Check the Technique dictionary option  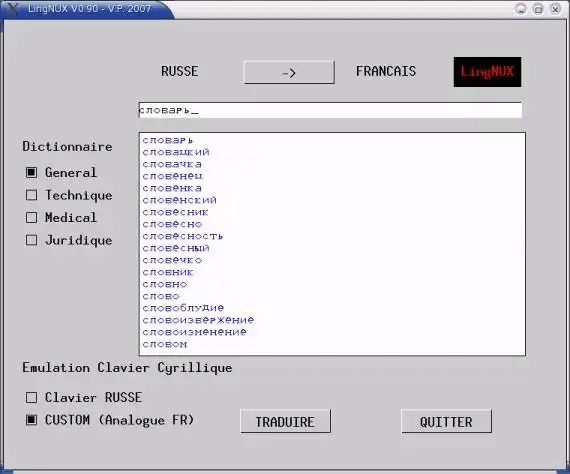[32, 195]
